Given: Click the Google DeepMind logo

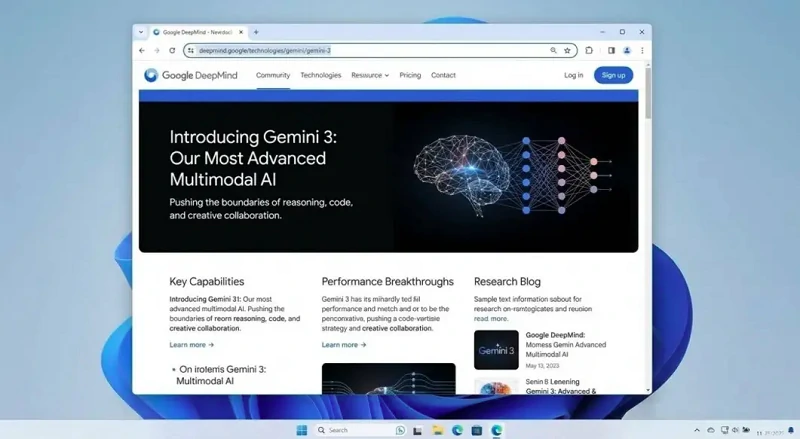Looking at the screenshot, I should pyautogui.click(x=191, y=75).
